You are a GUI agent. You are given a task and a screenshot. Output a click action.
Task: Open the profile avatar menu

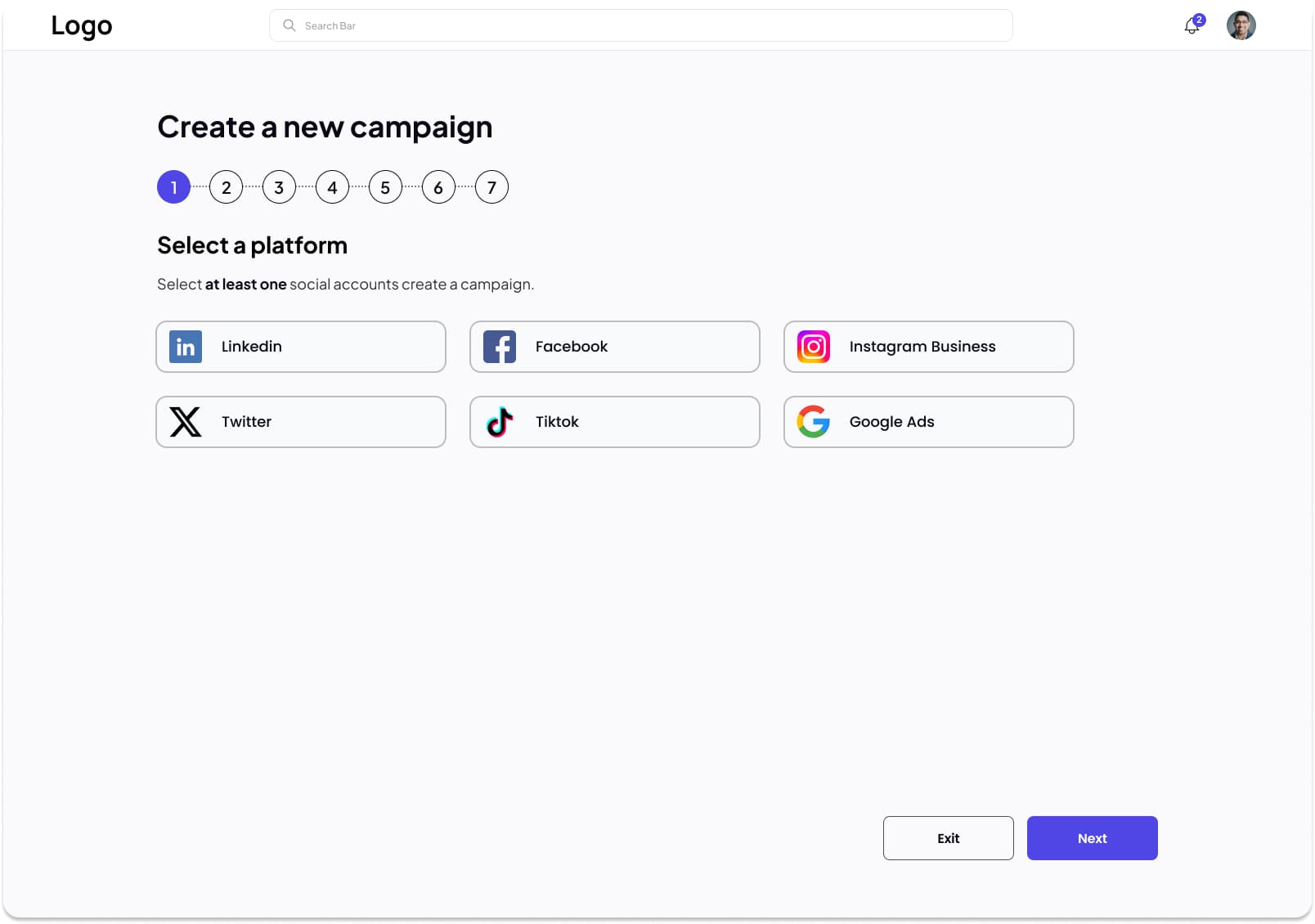(1241, 25)
